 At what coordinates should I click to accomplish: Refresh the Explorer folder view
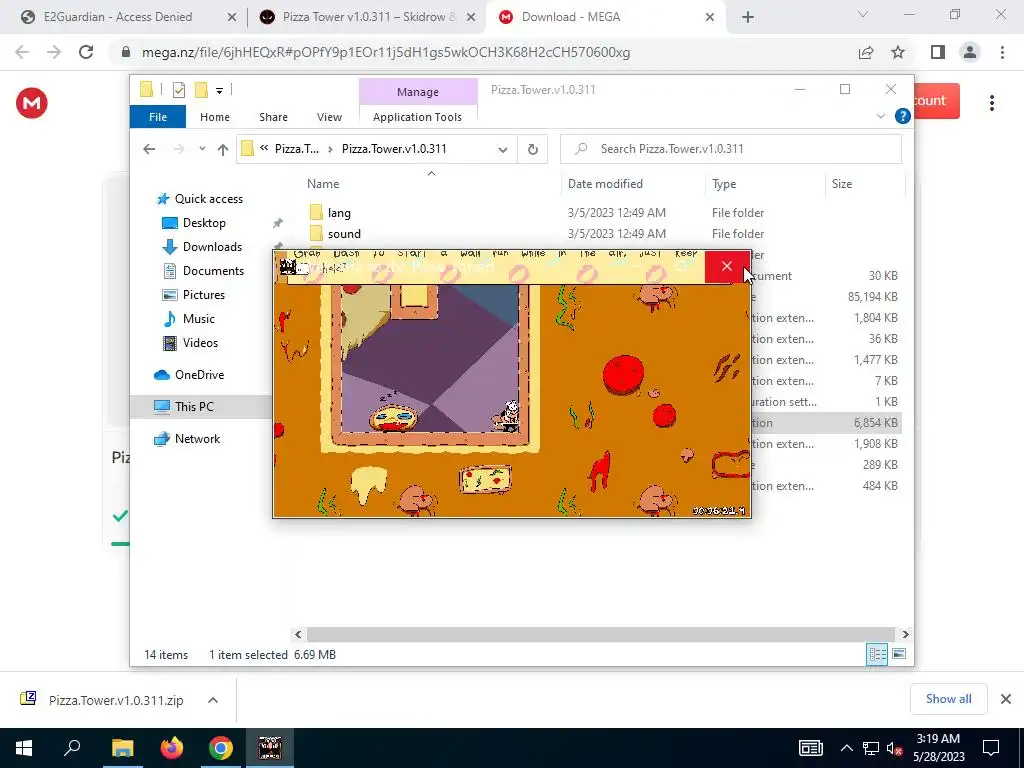(533, 149)
